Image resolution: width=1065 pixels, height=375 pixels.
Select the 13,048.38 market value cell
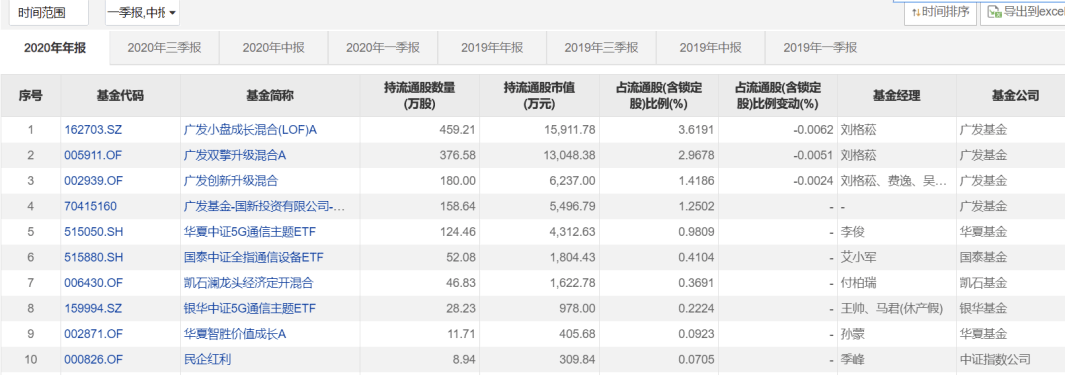[x=539, y=156]
